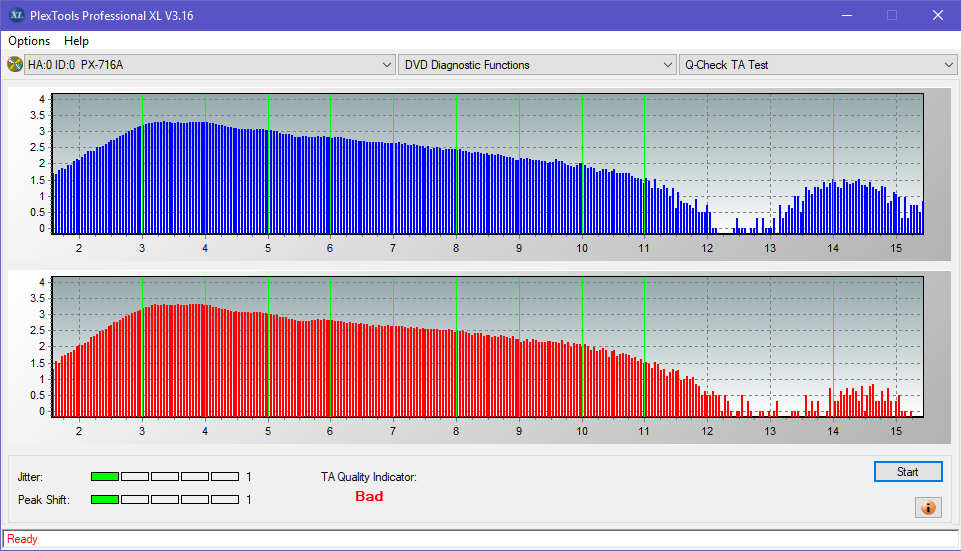The width and height of the screenshot is (961, 551).
Task: Minimize the PlexTools window
Action: pos(847,15)
